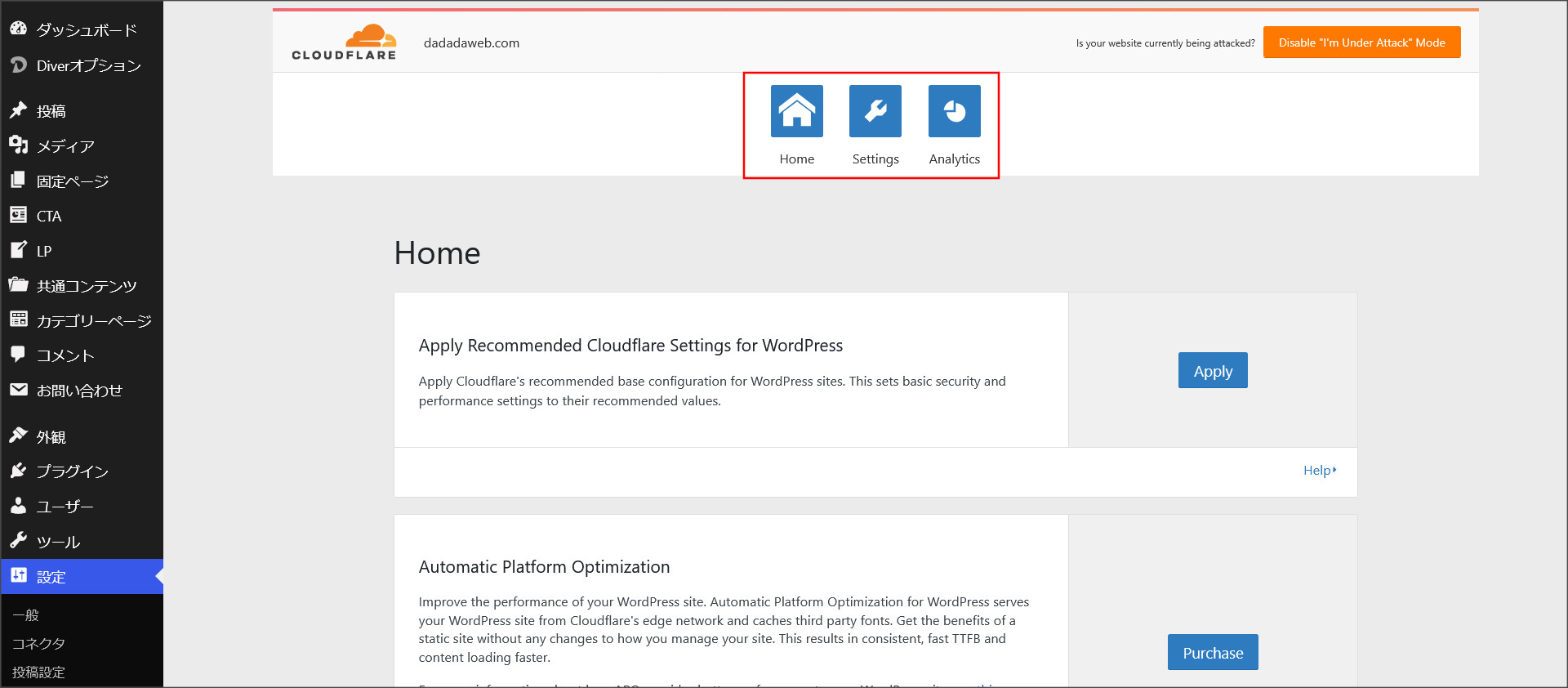This screenshot has width=1568, height=688.
Task: Apply recommended Cloudflare settings
Action: (x=1213, y=371)
